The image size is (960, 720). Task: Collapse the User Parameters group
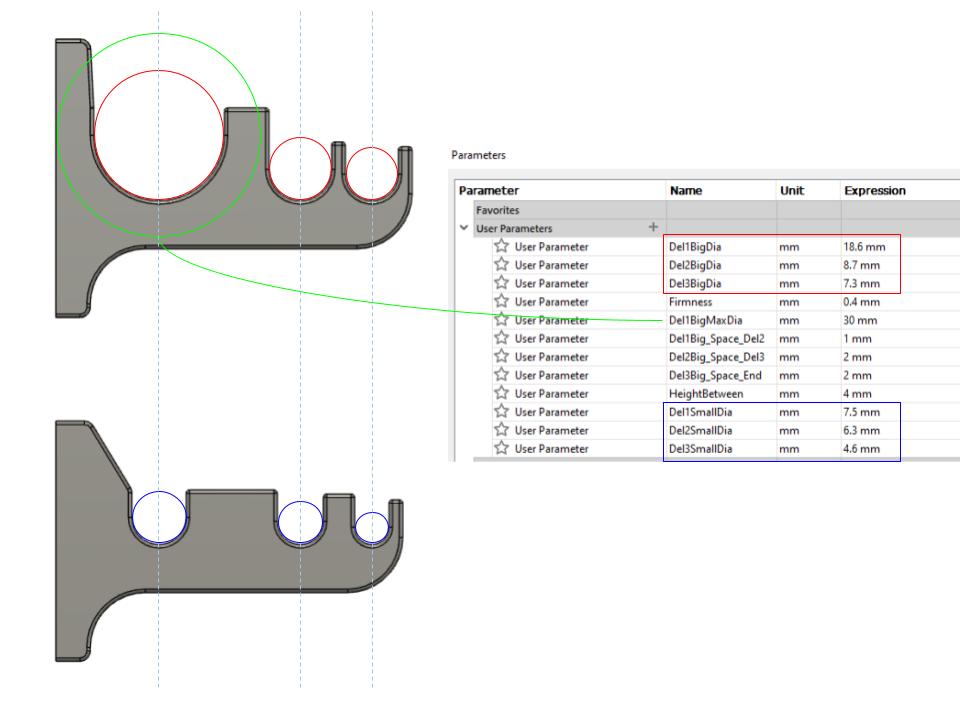point(463,228)
